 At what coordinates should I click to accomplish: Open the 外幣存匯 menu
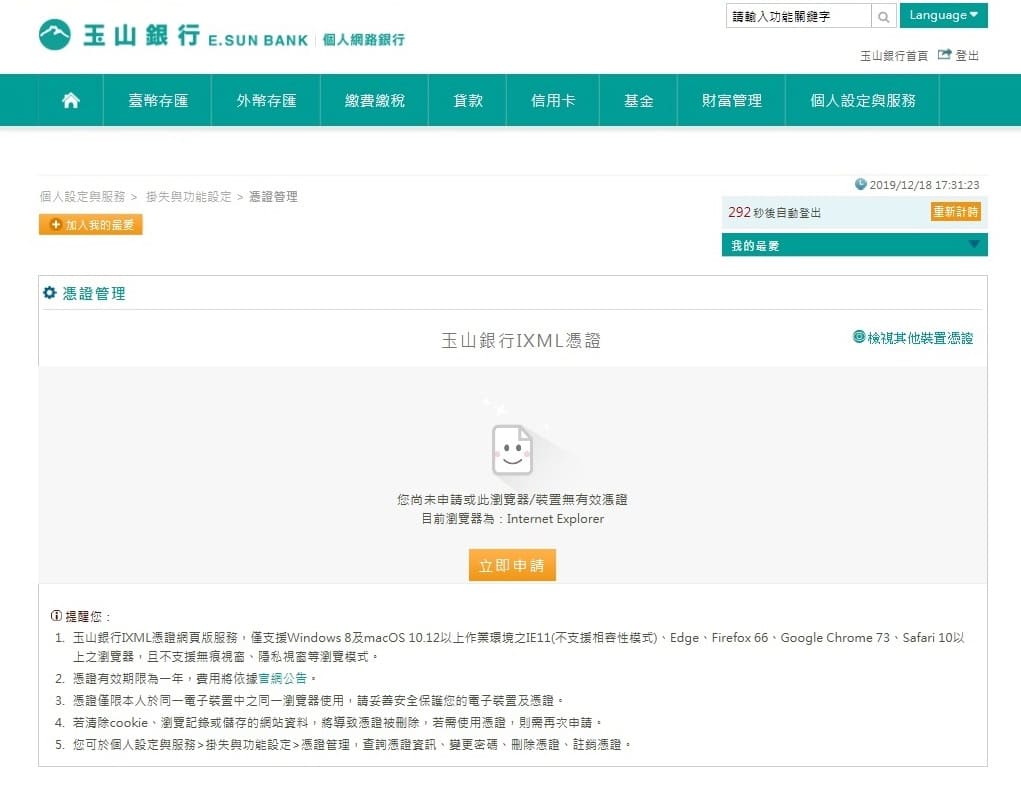coord(266,100)
